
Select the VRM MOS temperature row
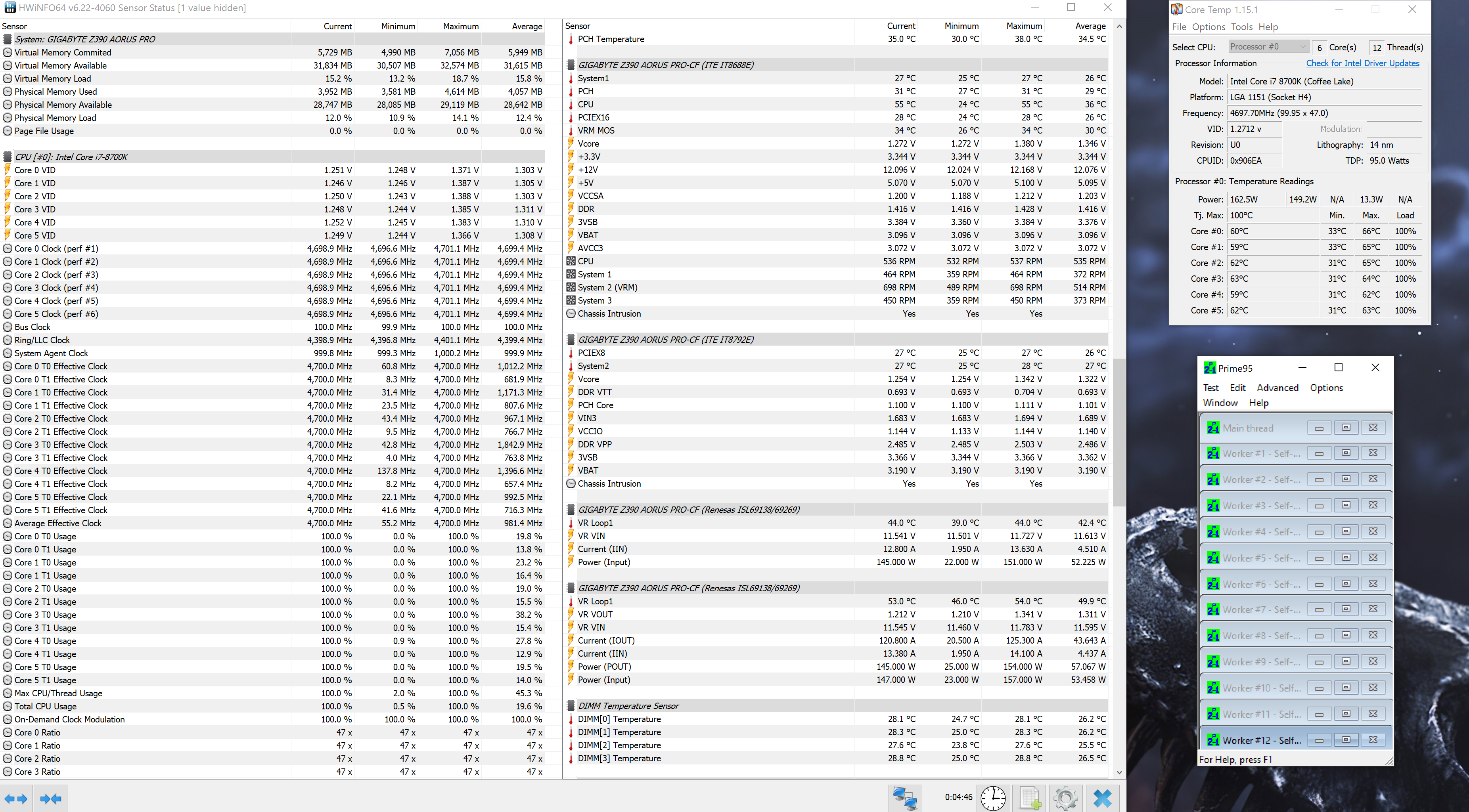tap(837, 130)
